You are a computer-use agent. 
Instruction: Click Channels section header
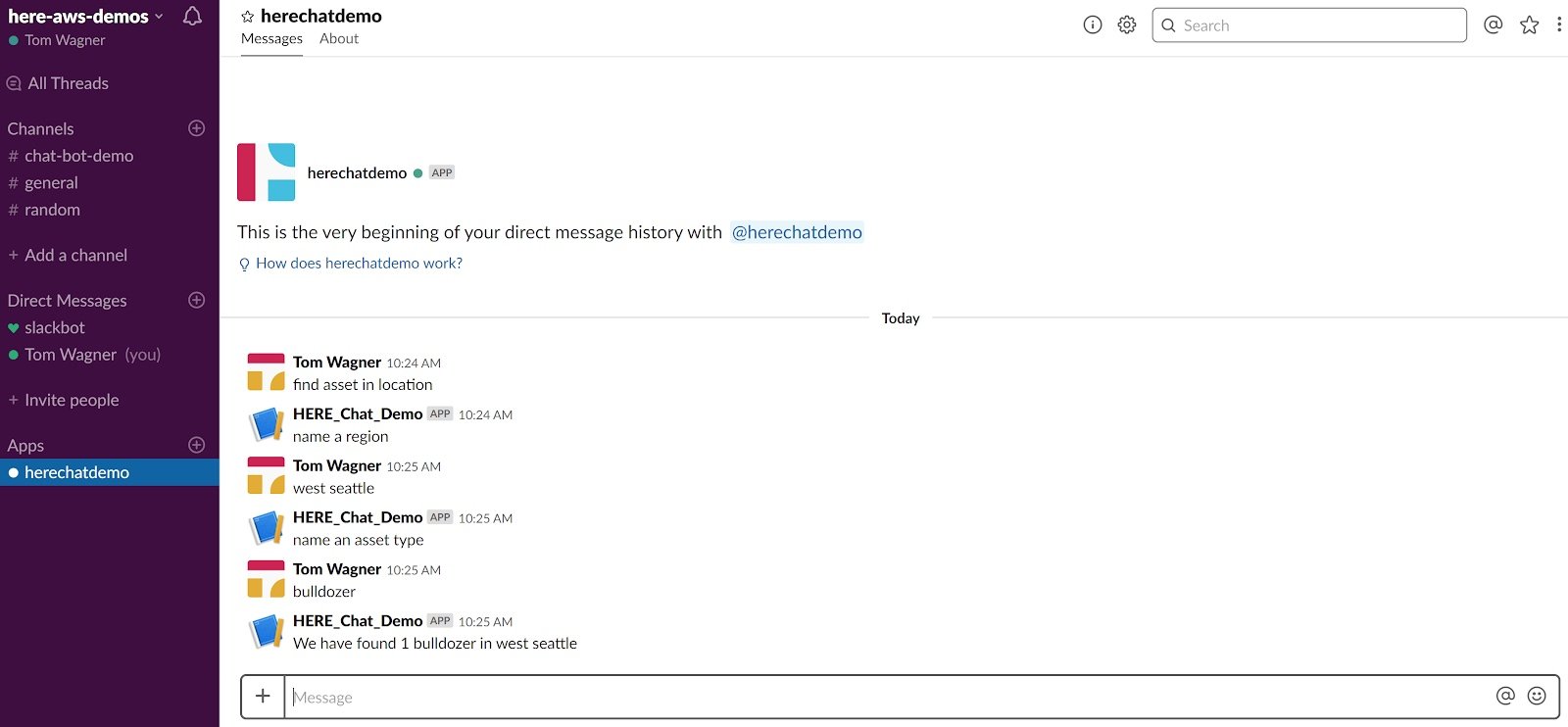40,128
